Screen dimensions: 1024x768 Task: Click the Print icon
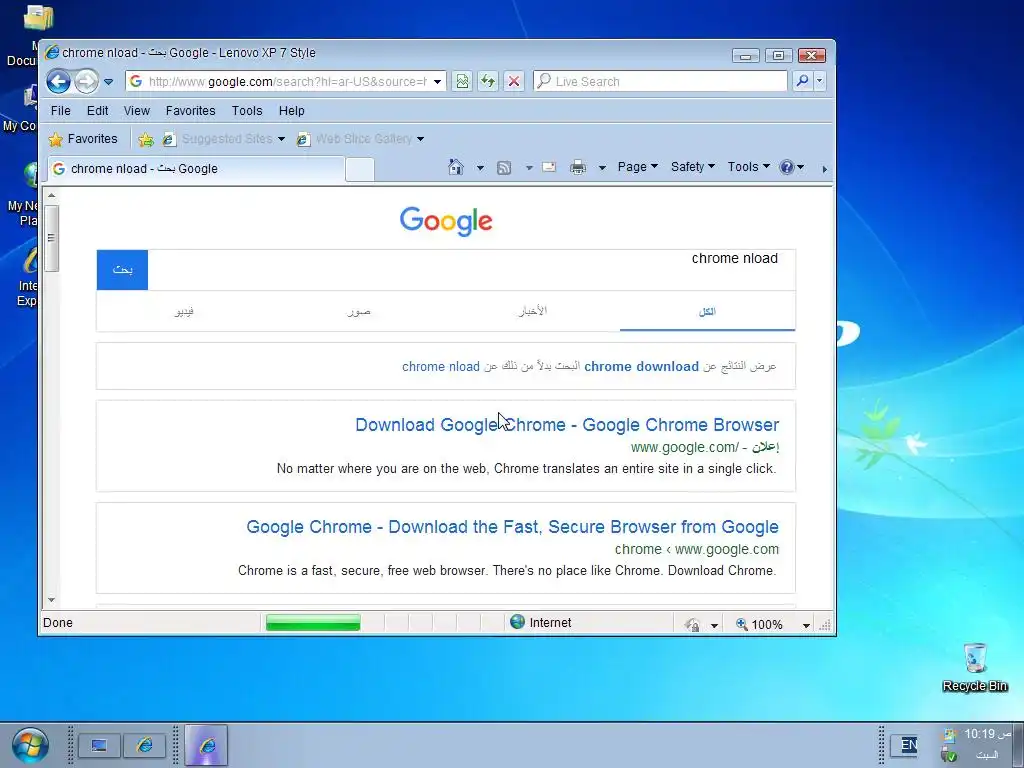[x=578, y=167]
